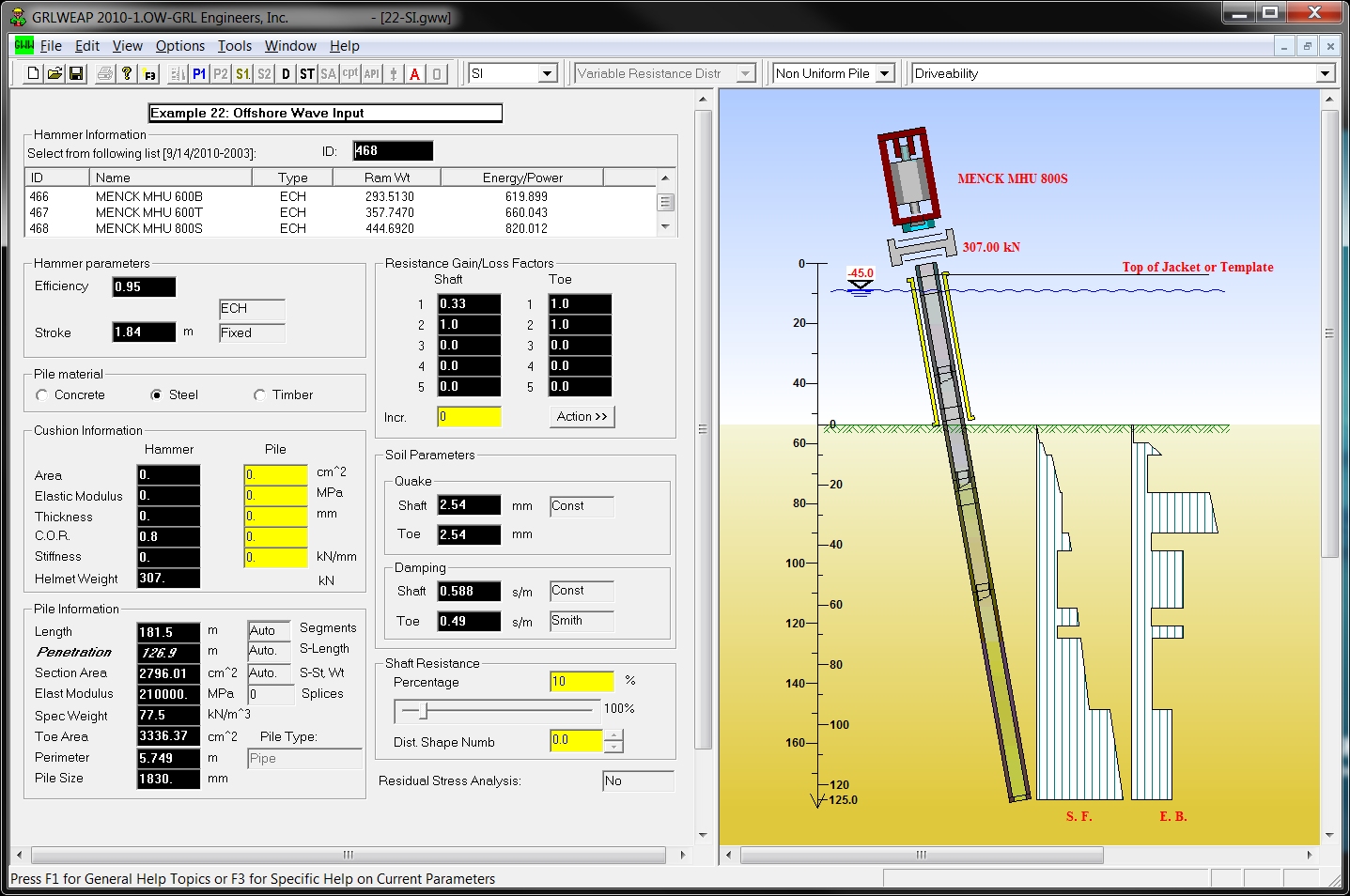Viewport: 1350px width, 896px height.
Task: Open Help with the question mark icon
Action: tap(127, 73)
